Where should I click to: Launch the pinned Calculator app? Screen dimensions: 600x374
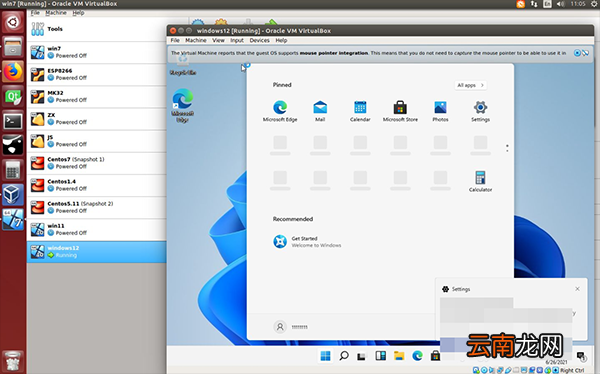tap(480, 181)
